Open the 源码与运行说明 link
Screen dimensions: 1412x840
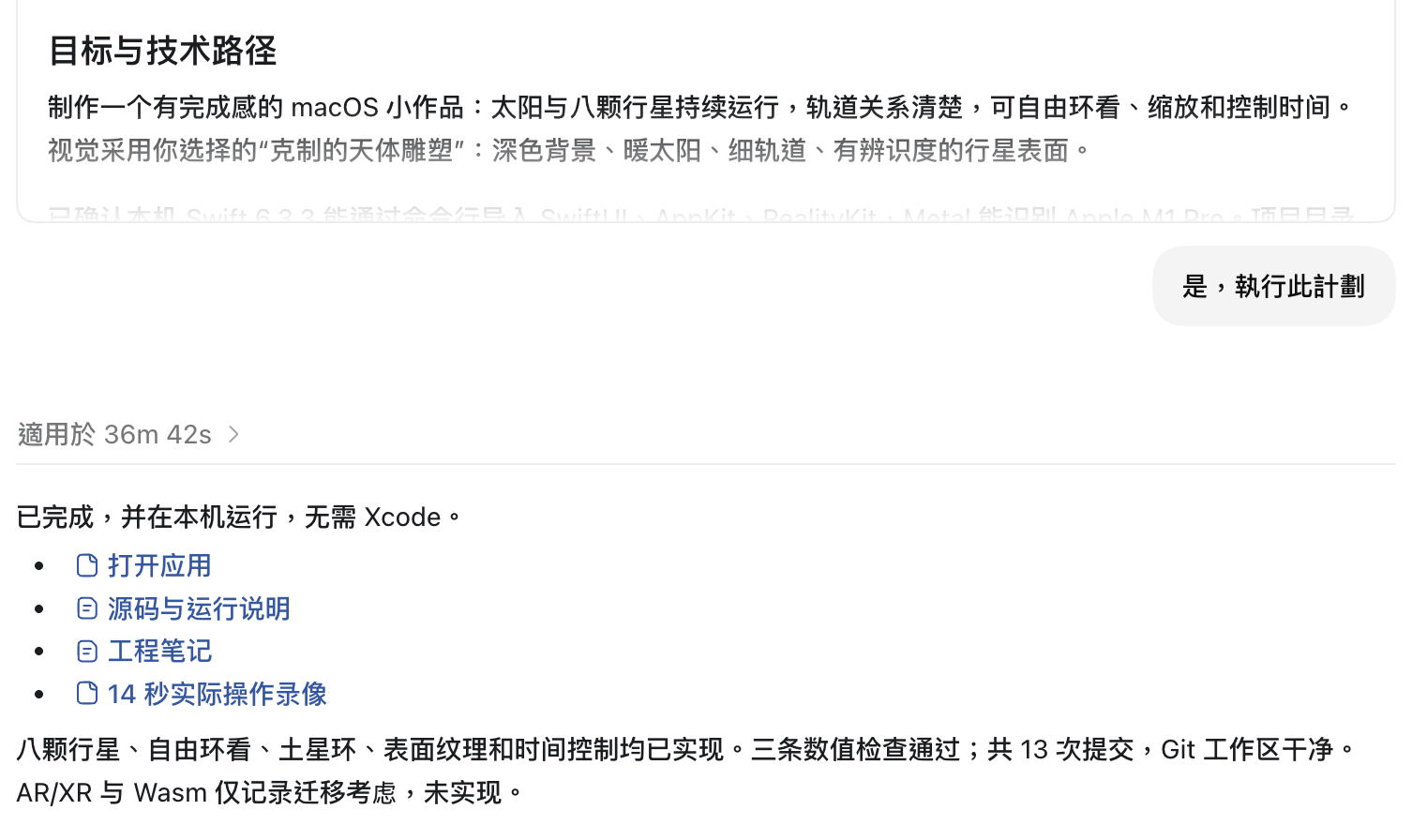[199, 608]
